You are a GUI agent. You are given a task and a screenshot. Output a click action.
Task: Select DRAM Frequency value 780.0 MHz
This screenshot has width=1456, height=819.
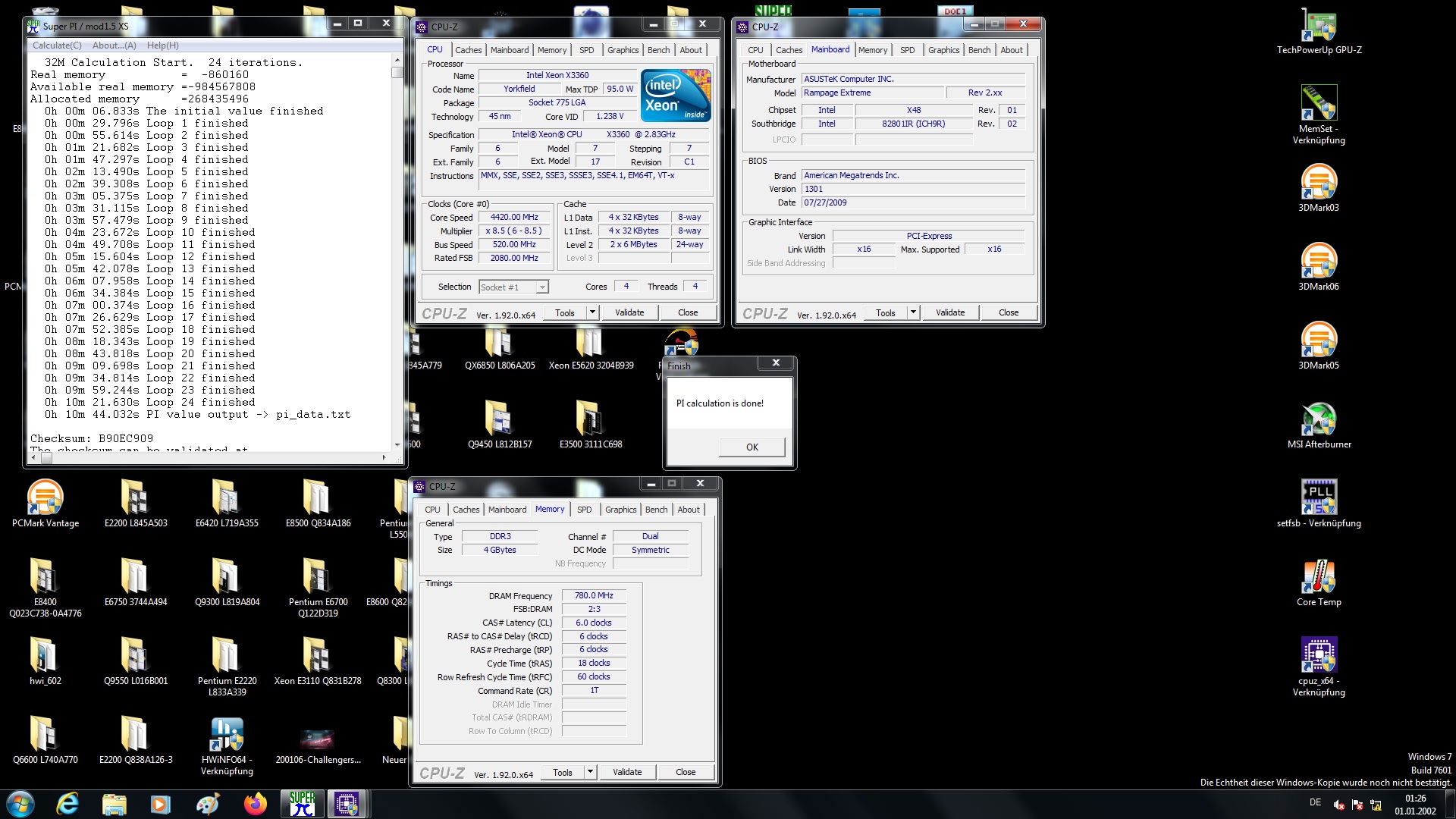click(594, 596)
